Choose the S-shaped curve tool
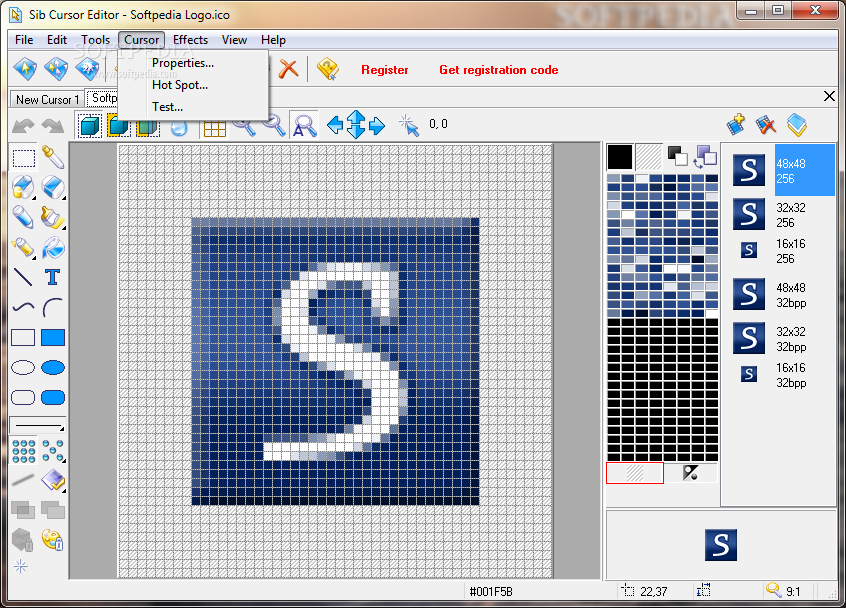This screenshot has height=608, width=846. click(x=23, y=308)
